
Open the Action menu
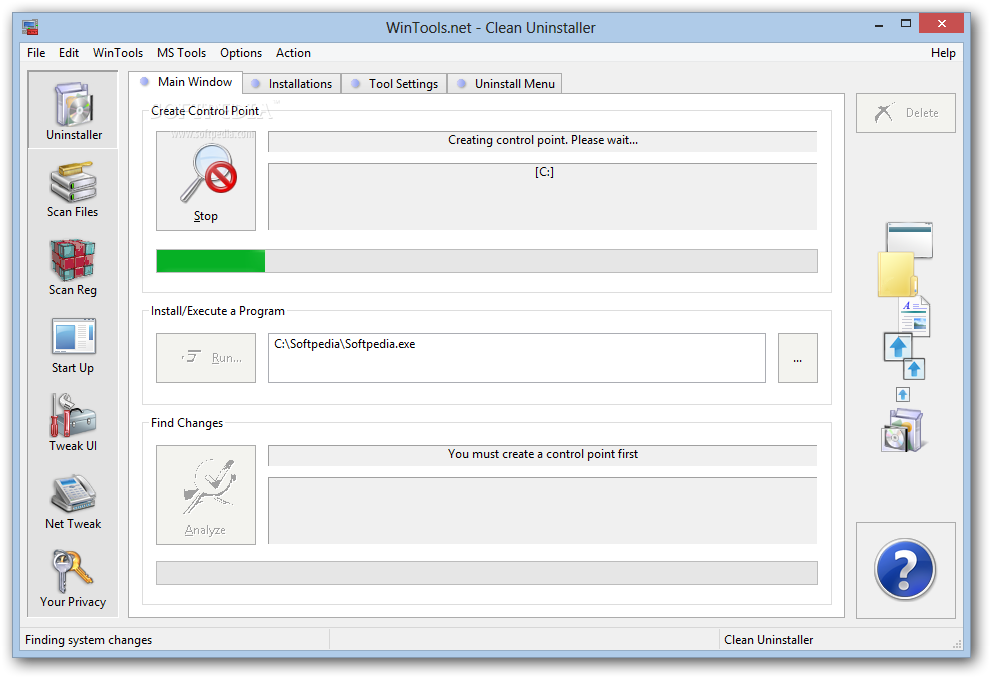pyautogui.click(x=293, y=53)
